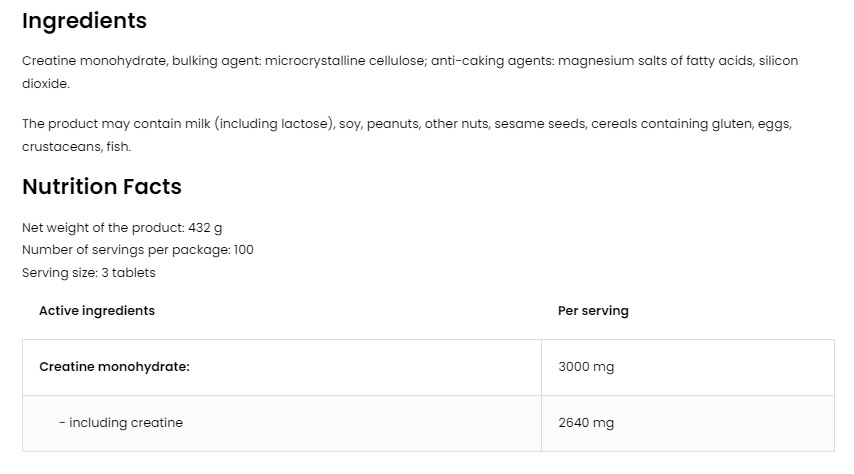Click the Nutrition Facts heading
Screen dimensions: 854x474
point(102,186)
